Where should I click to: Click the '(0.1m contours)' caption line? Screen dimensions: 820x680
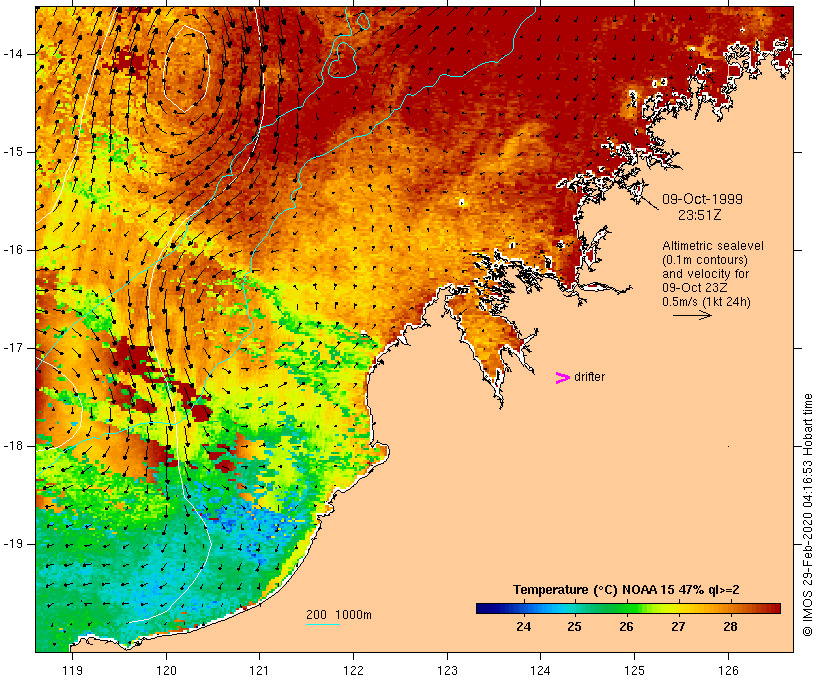pos(705,260)
